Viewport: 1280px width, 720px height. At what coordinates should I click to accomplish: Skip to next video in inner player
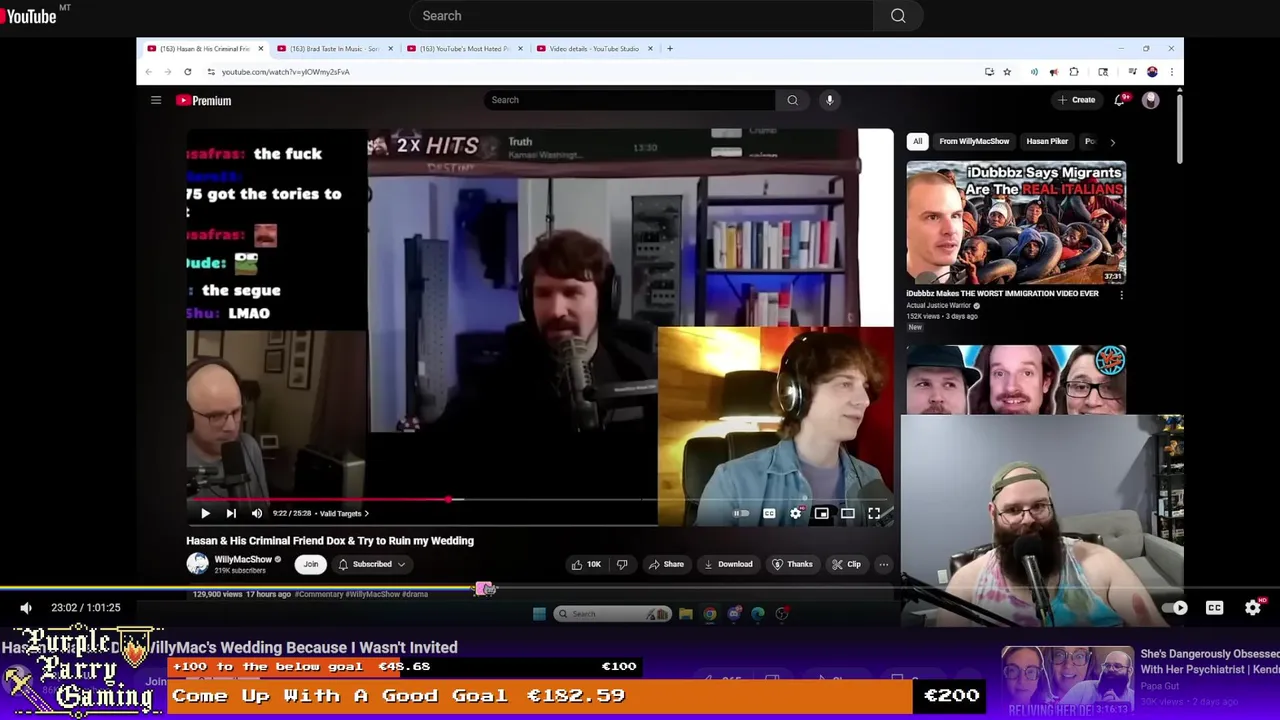pos(231,513)
